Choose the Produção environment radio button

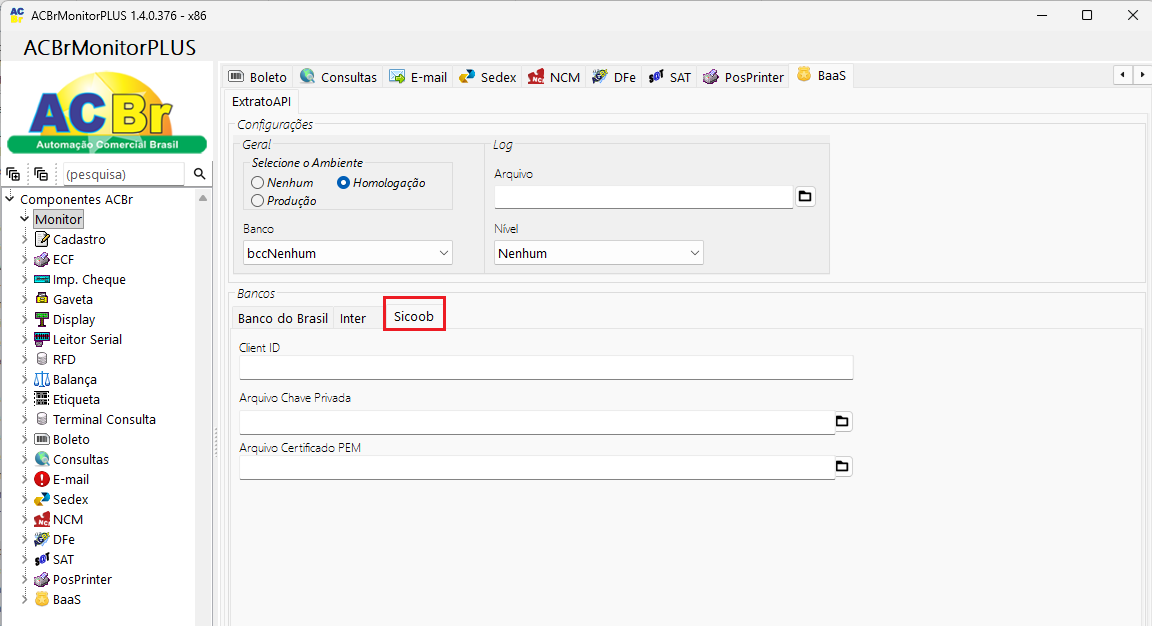click(x=258, y=201)
